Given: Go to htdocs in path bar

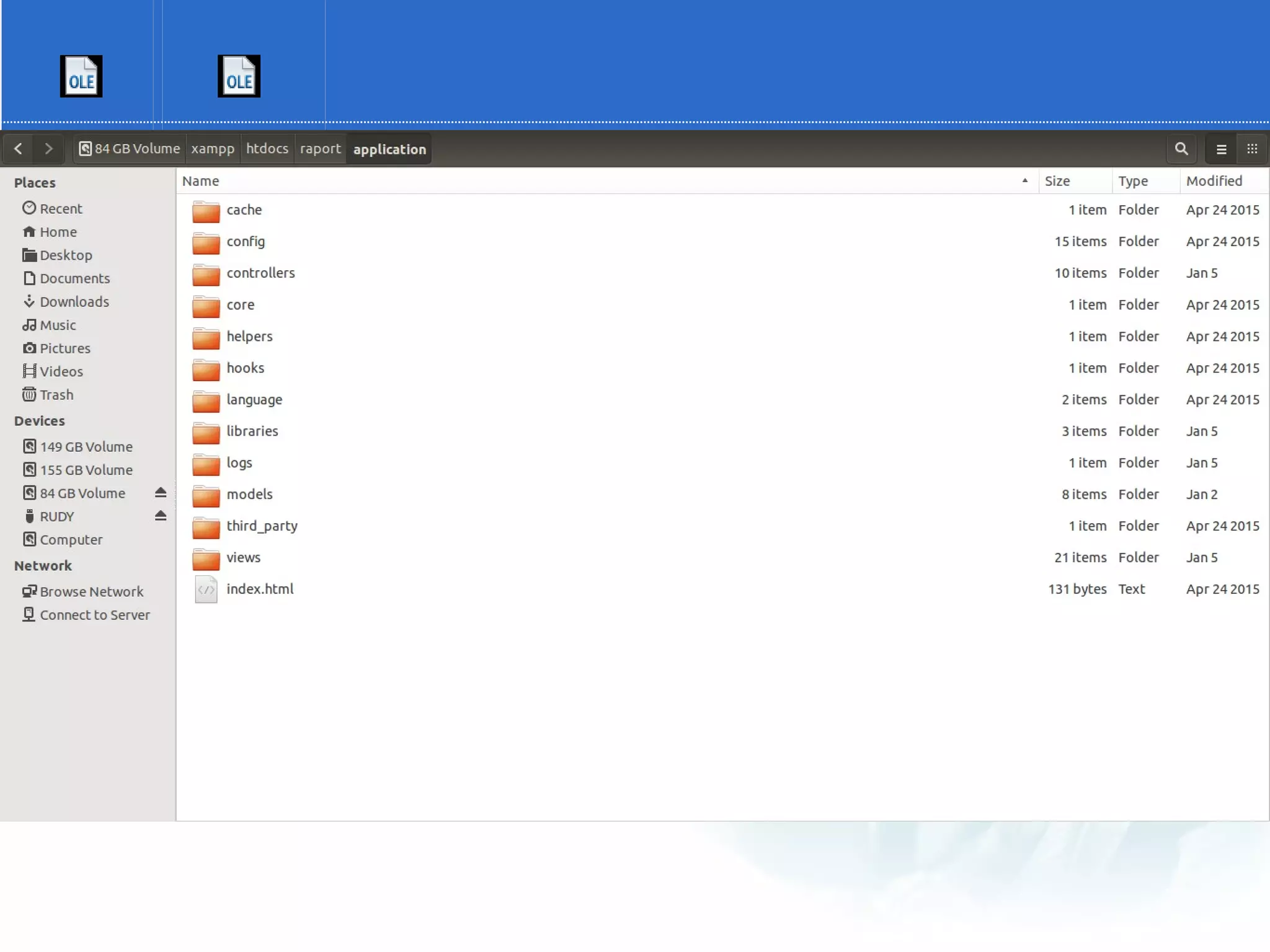Looking at the screenshot, I should [267, 149].
